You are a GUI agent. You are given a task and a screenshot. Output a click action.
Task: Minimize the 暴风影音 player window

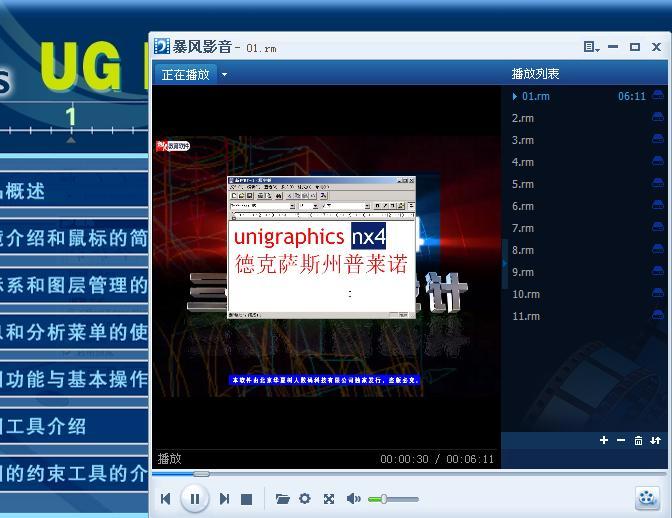pyautogui.click(x=613, y=46)
